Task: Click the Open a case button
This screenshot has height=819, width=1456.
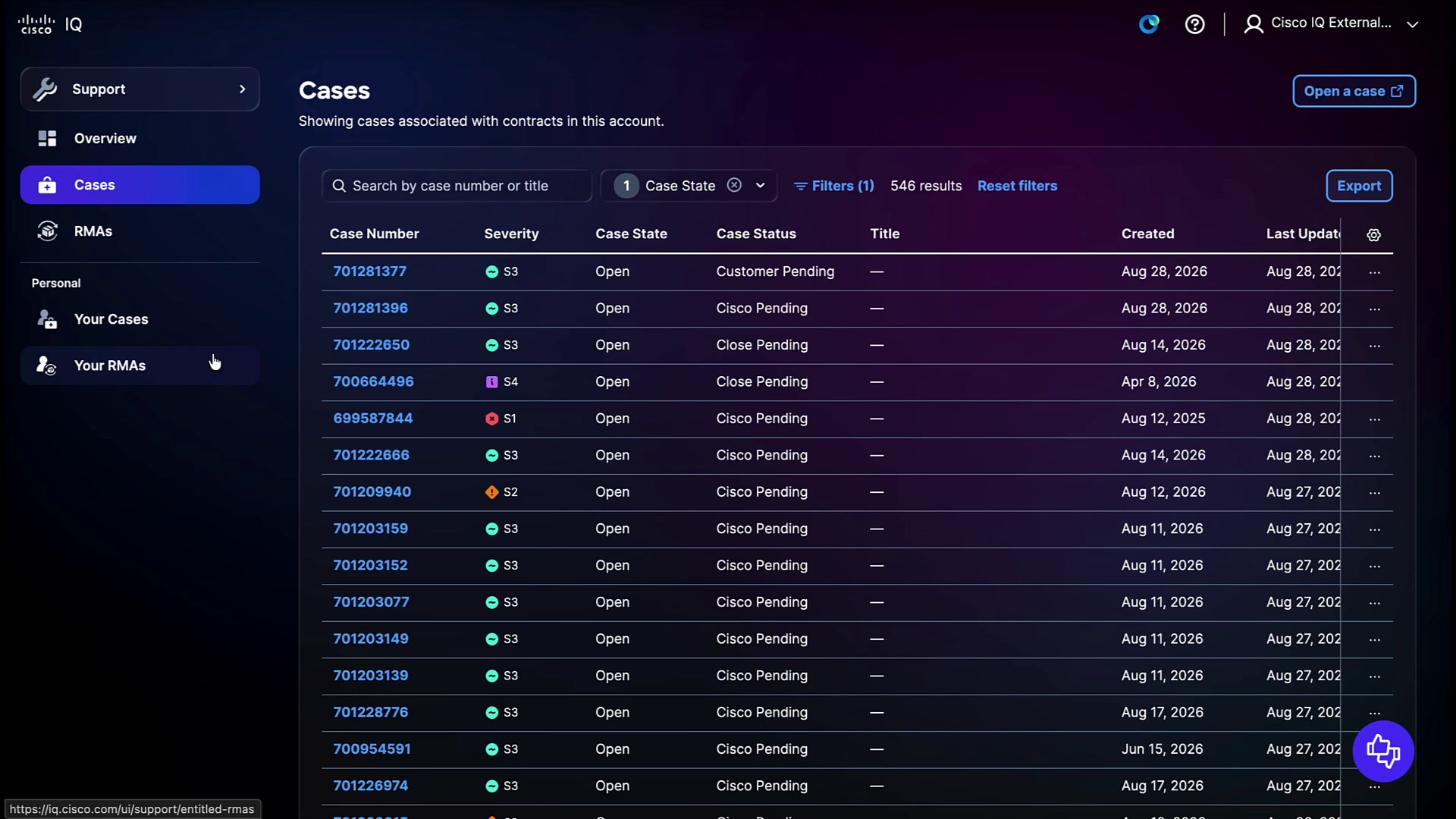Action: point(1354,91)
